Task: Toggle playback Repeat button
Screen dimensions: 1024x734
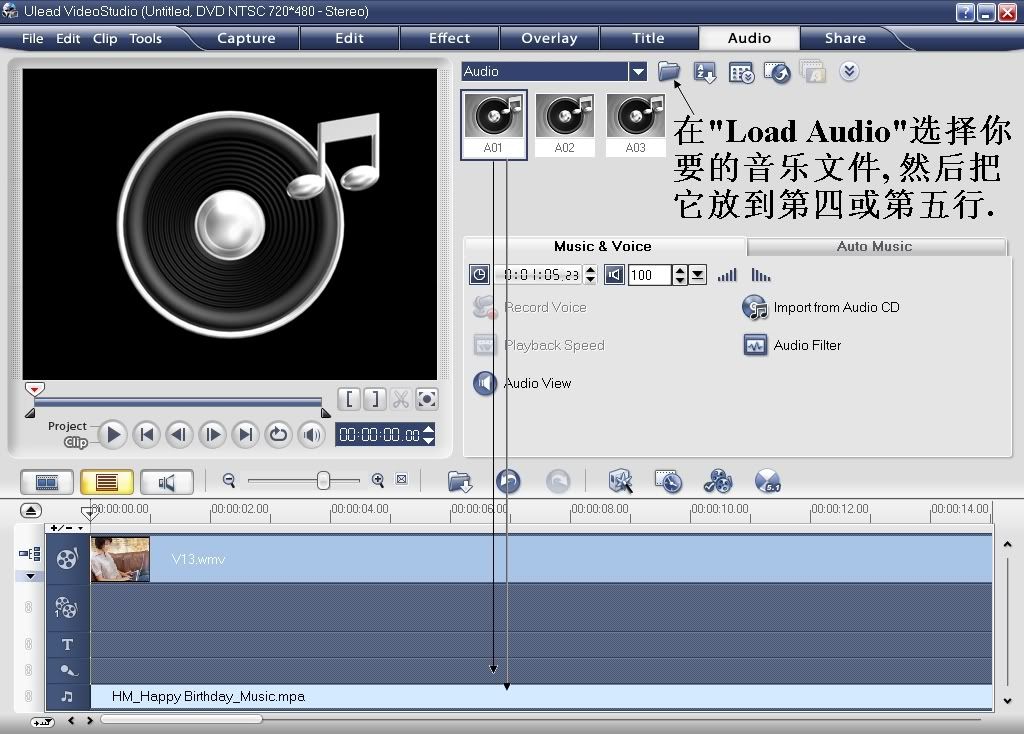Action: [x=279, y=434]
